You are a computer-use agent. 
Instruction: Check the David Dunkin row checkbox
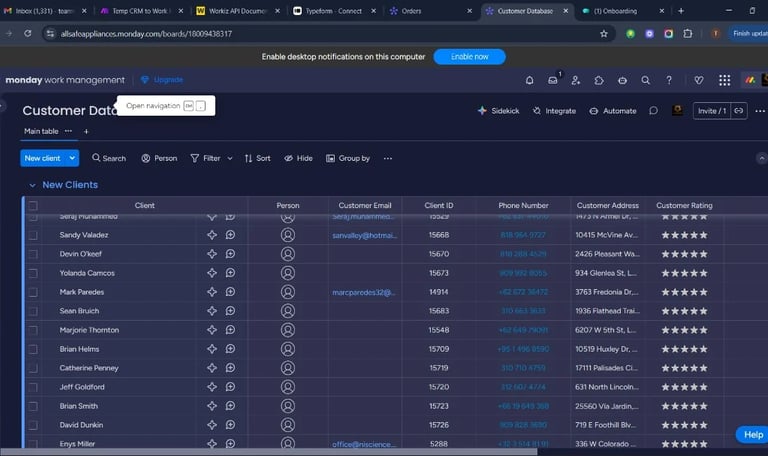click(x=33, y=425)
